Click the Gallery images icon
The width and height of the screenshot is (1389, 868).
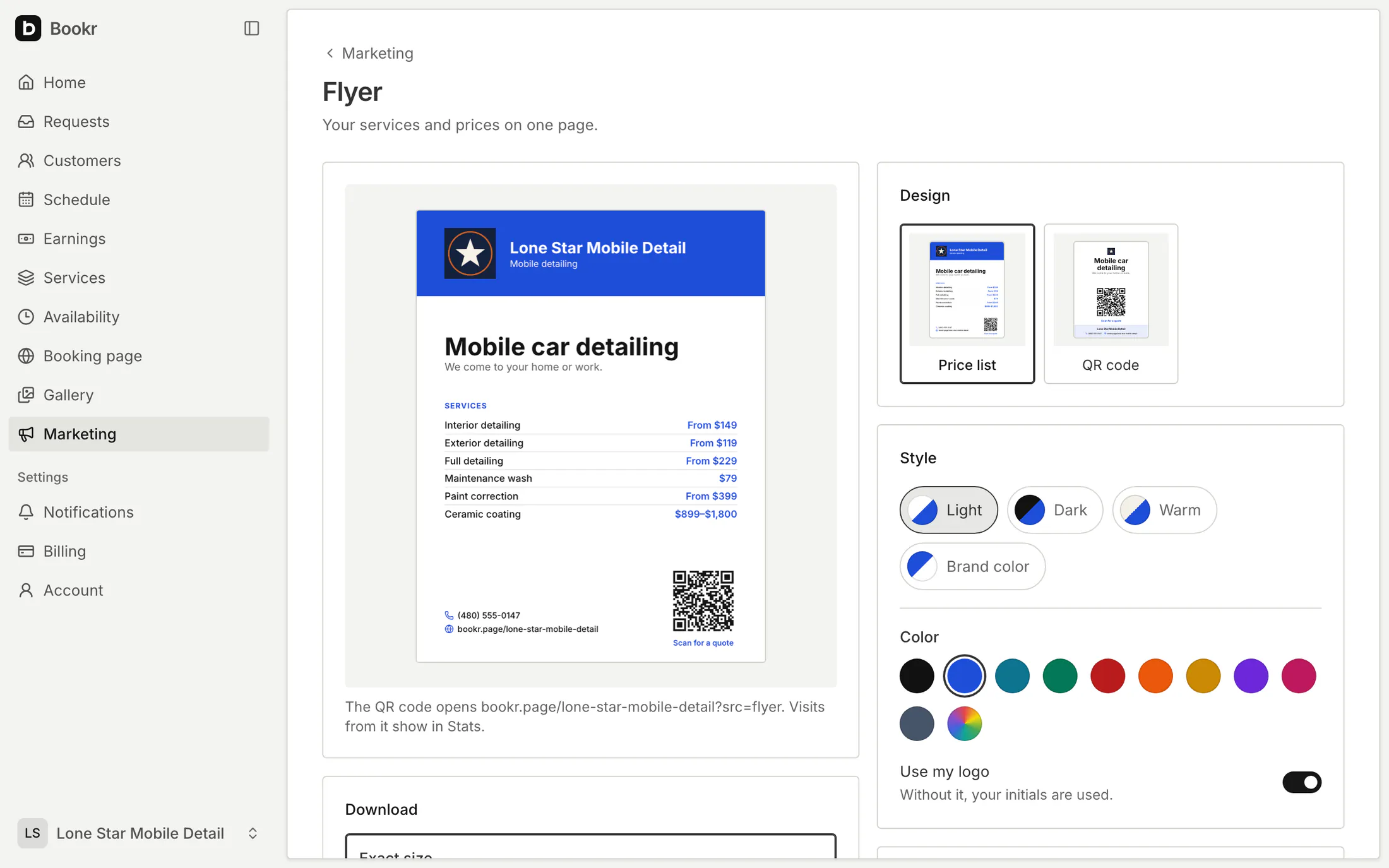26,395
